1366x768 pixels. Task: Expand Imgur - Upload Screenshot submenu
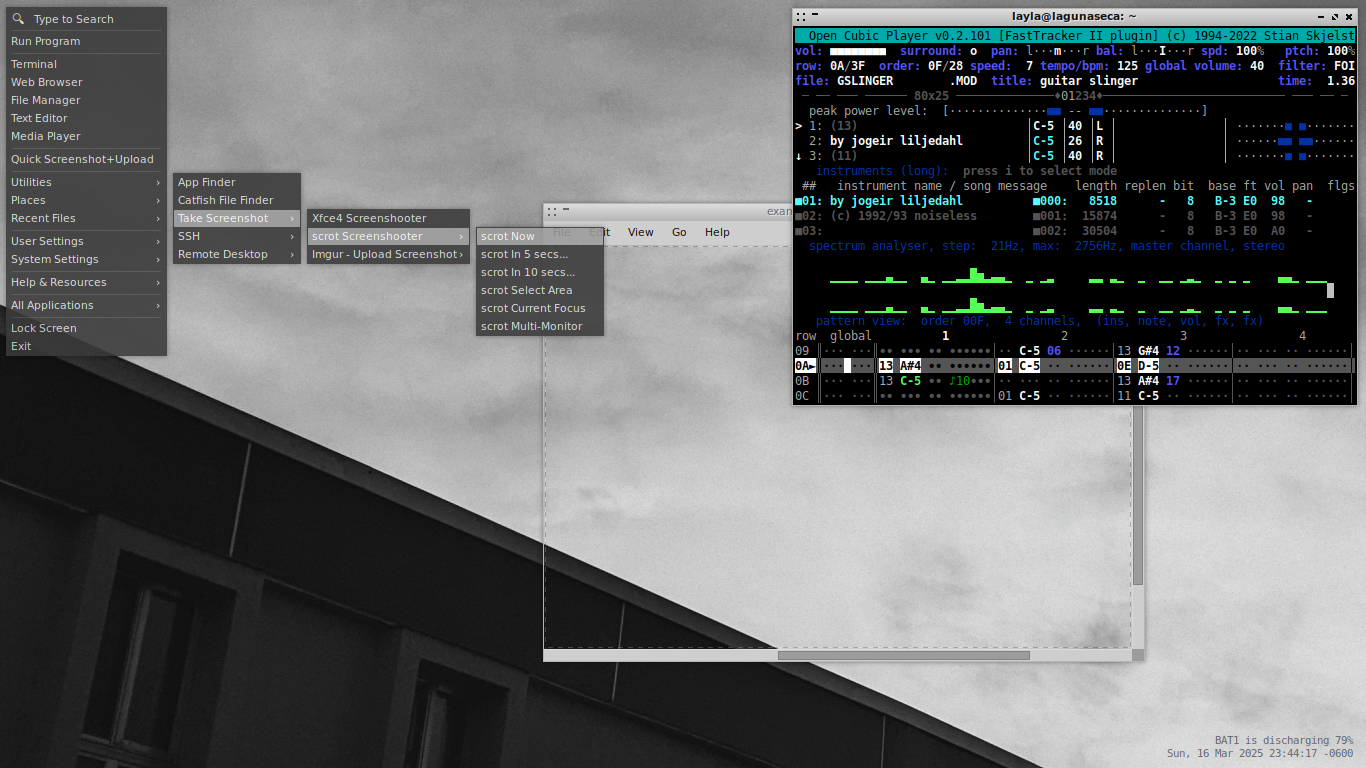click(388, 254)
